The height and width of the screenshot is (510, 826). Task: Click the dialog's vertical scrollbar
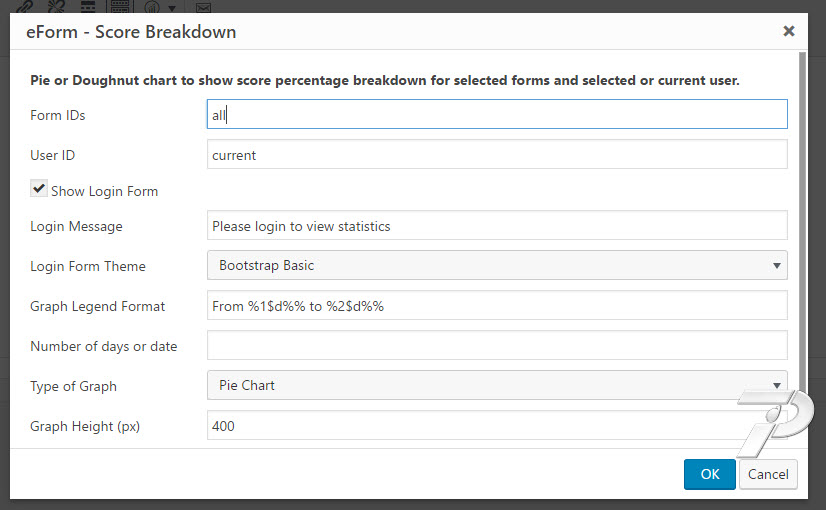pos(802,221)
